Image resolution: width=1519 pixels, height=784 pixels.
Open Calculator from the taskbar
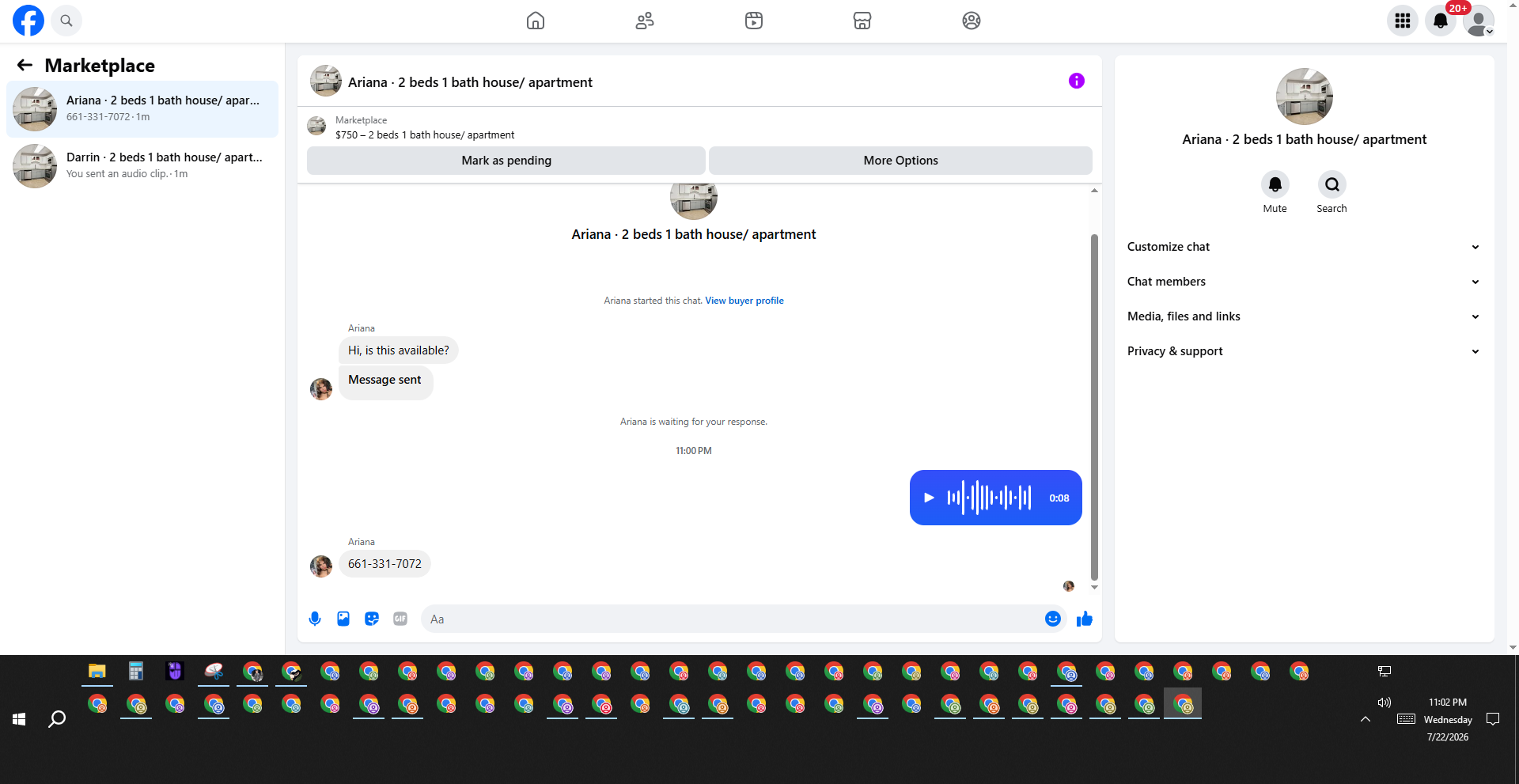click(136, 672)
